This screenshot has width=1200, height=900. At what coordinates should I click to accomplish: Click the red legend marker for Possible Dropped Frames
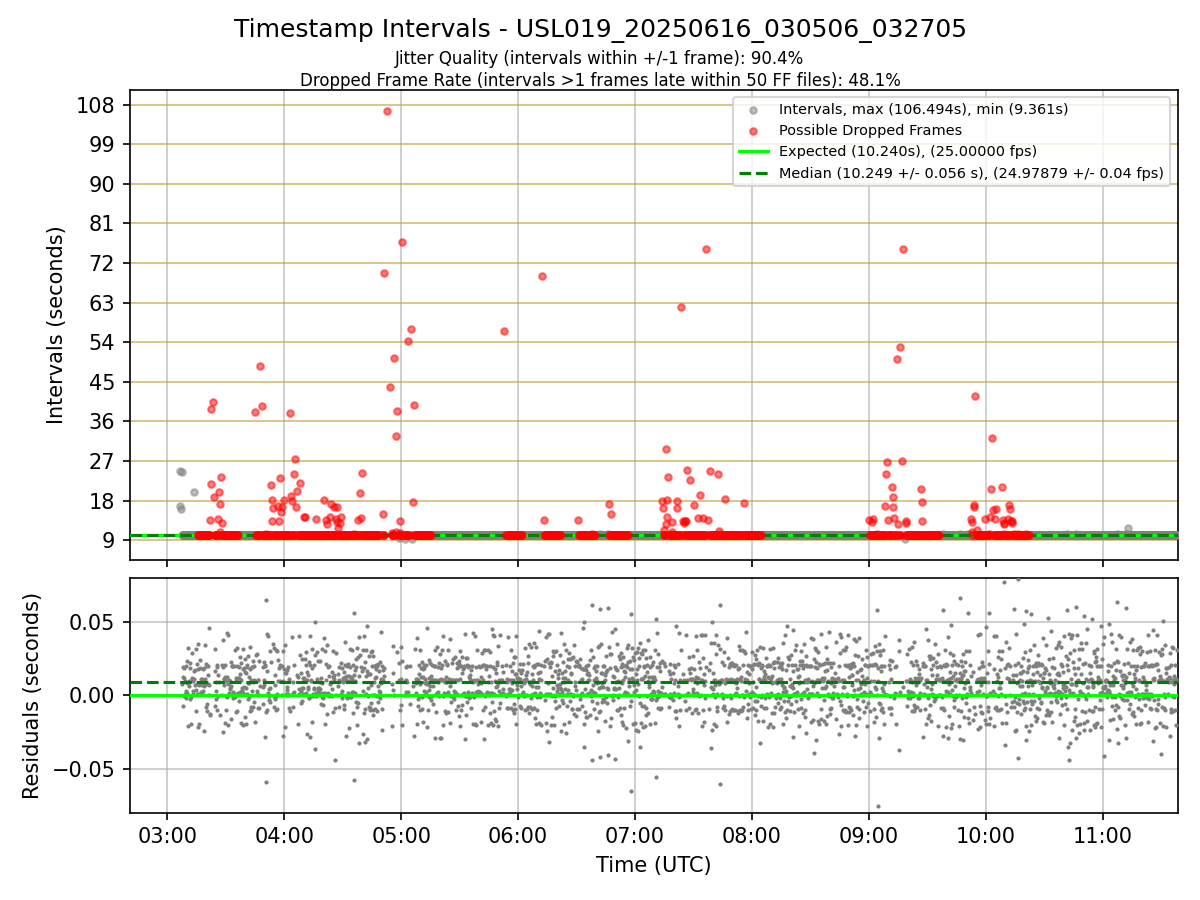tap(753, 131)
